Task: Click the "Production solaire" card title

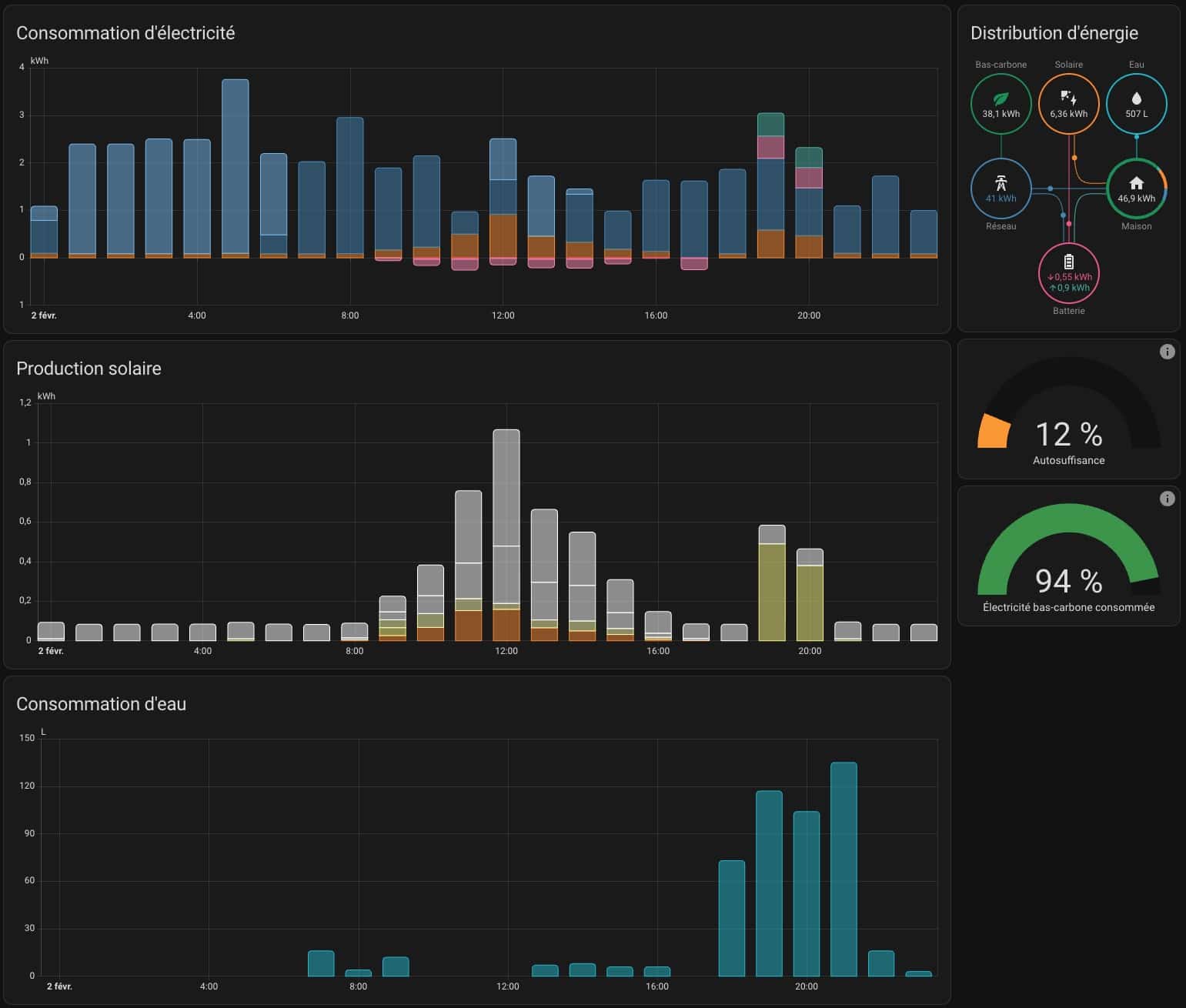Action: pyautogui.click(x=89, y=369)
